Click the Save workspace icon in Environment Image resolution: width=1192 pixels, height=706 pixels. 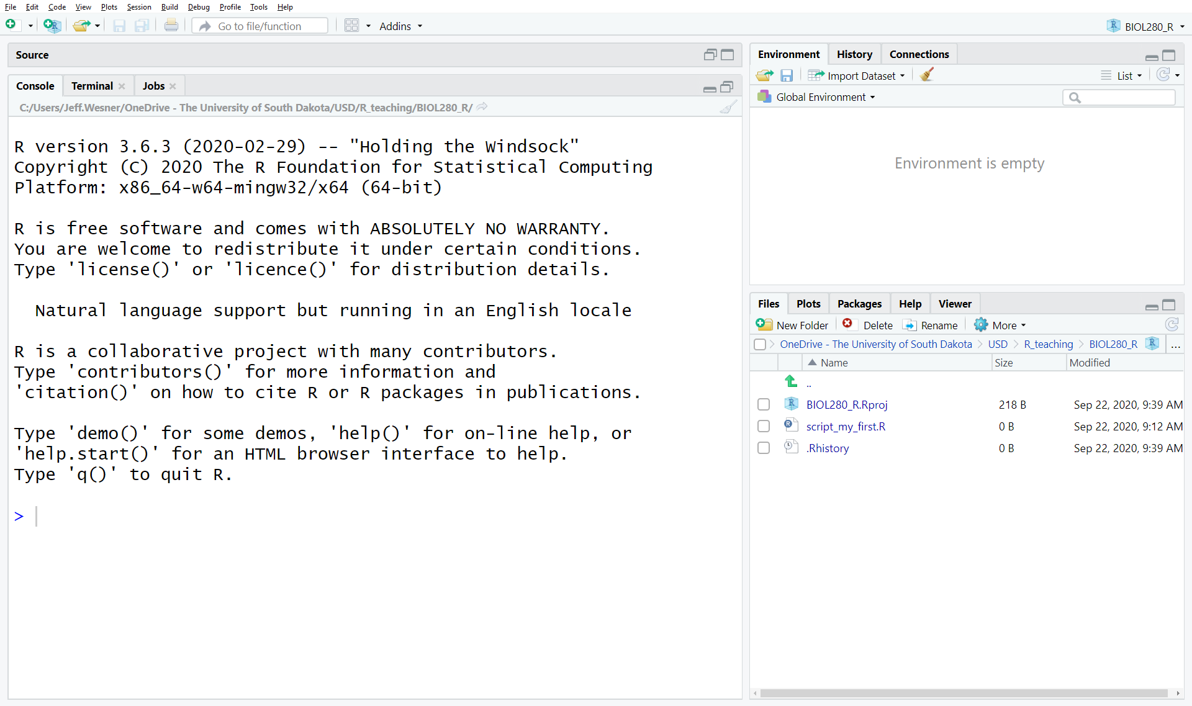(x=787, y=75)
